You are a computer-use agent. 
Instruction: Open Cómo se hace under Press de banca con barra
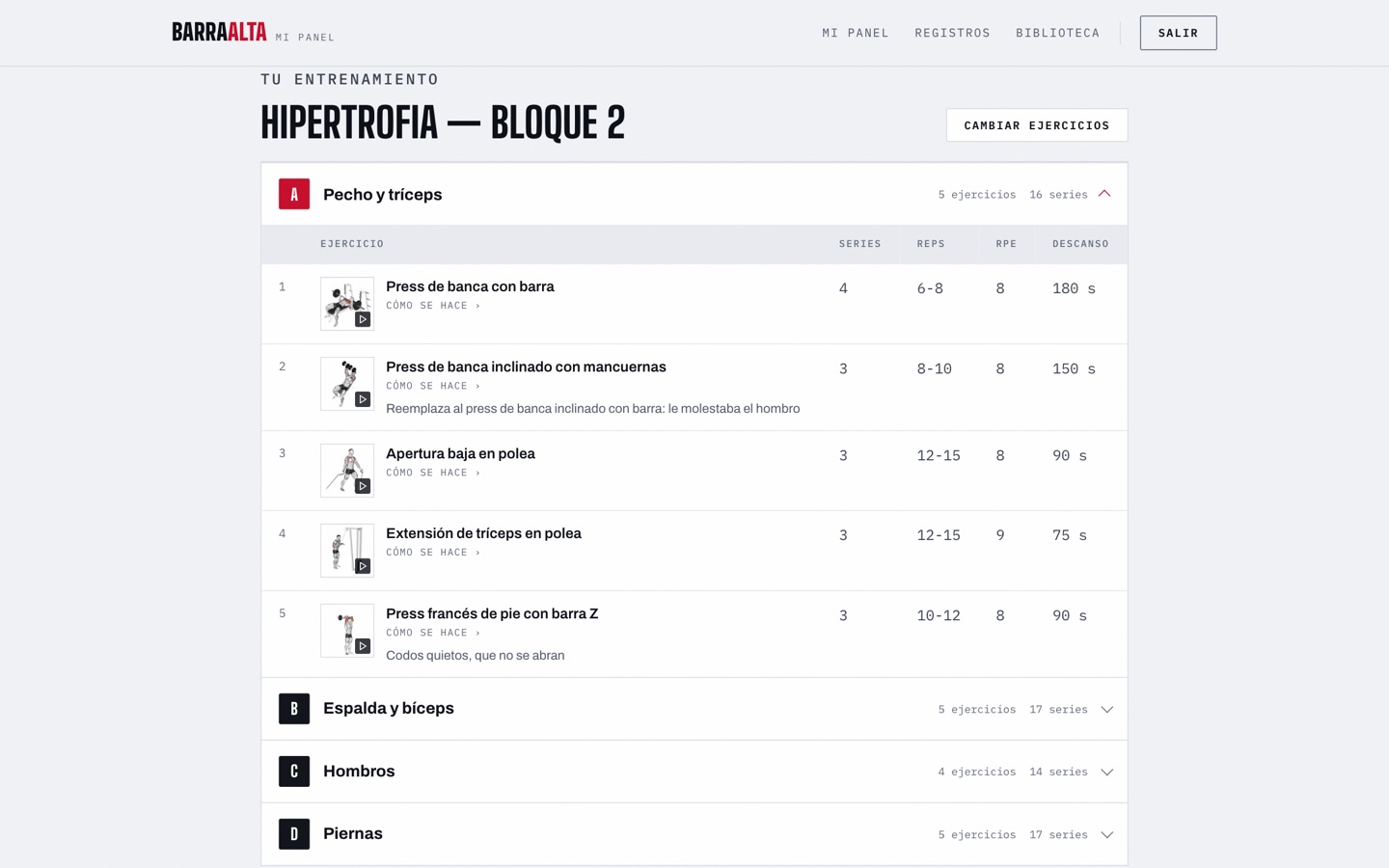(x=433, y=306)
